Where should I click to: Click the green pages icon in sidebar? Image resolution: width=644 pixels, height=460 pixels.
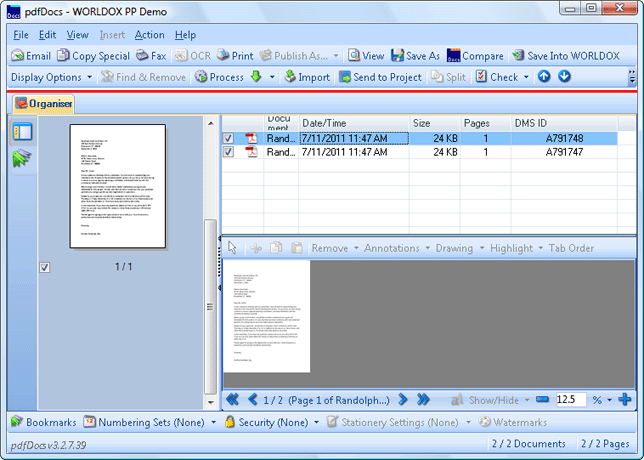[22, 158]
